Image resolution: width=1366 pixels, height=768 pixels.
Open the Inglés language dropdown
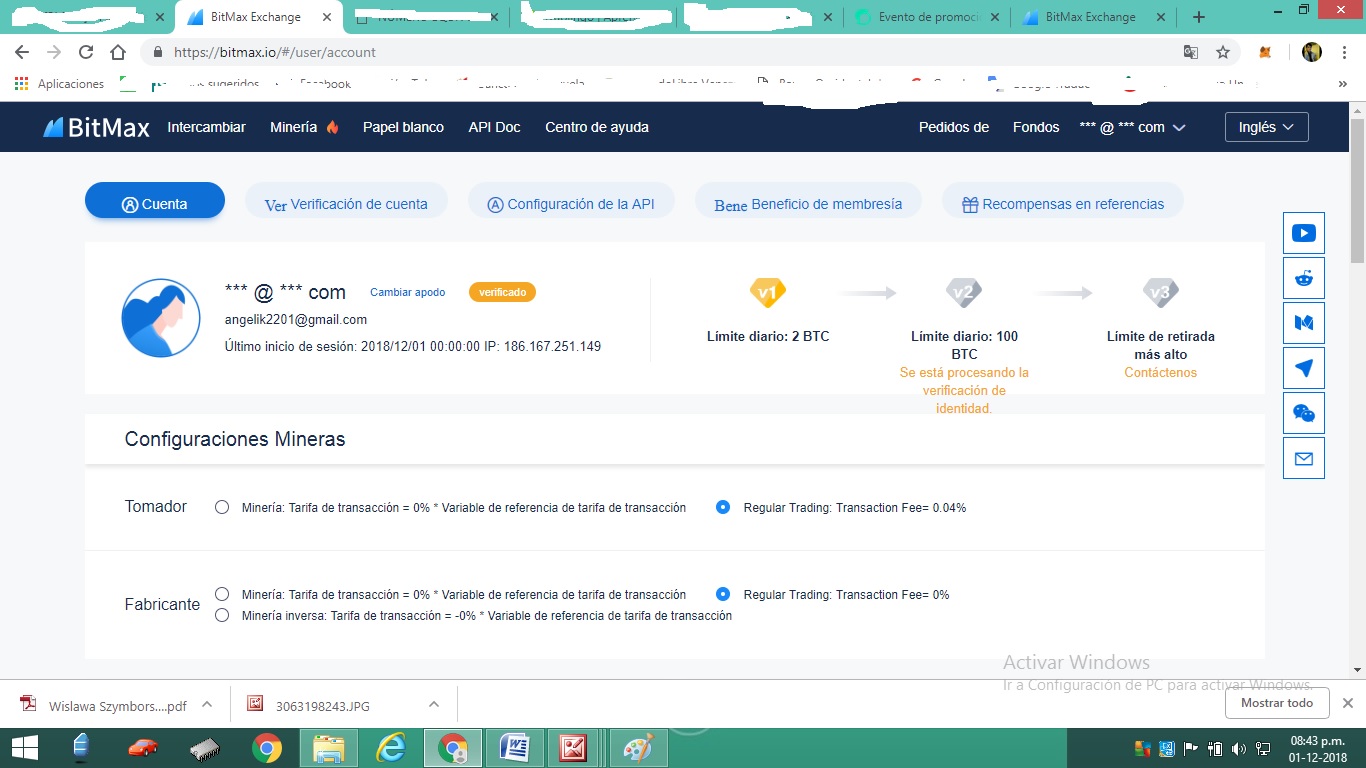1266,127
